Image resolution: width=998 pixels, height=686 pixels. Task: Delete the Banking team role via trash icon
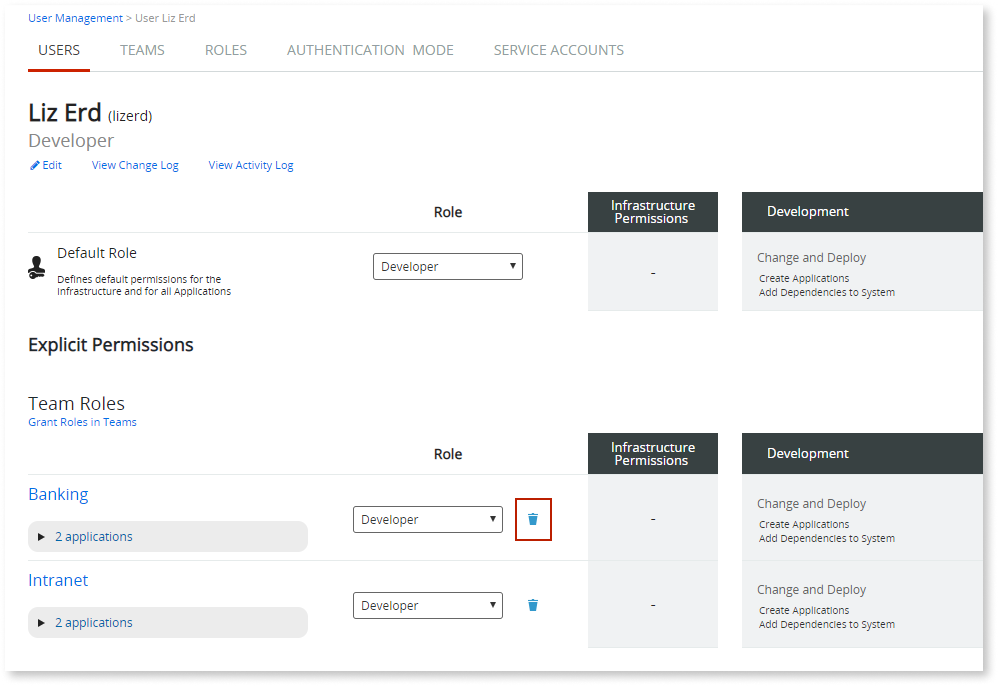coord(532,519)
